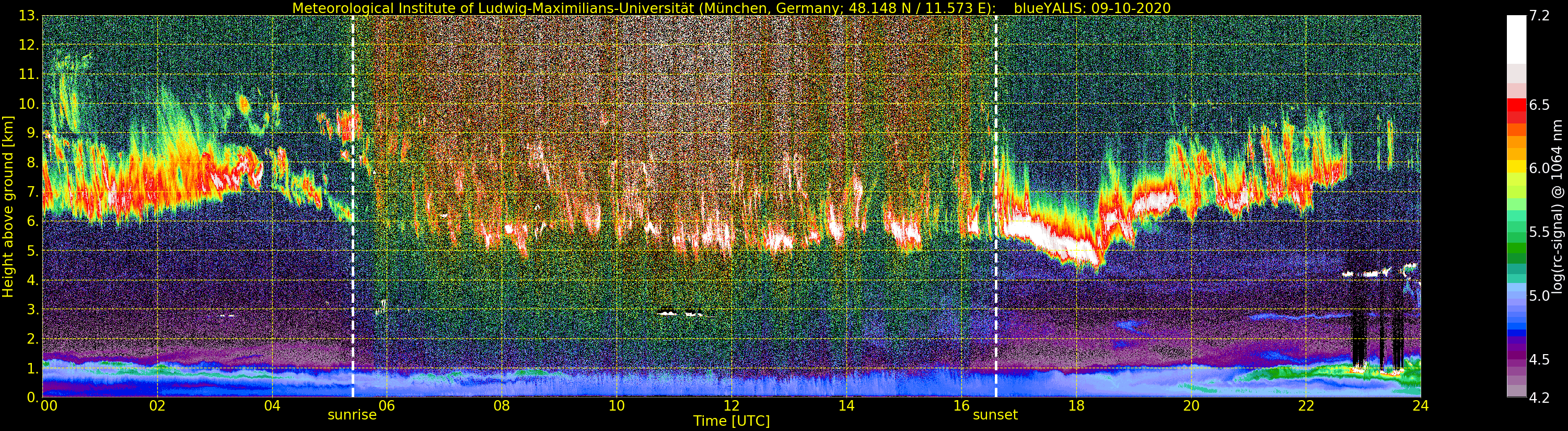Click the 12 tick label on time axis
The image size is (1568, 431).
(731, 406)
